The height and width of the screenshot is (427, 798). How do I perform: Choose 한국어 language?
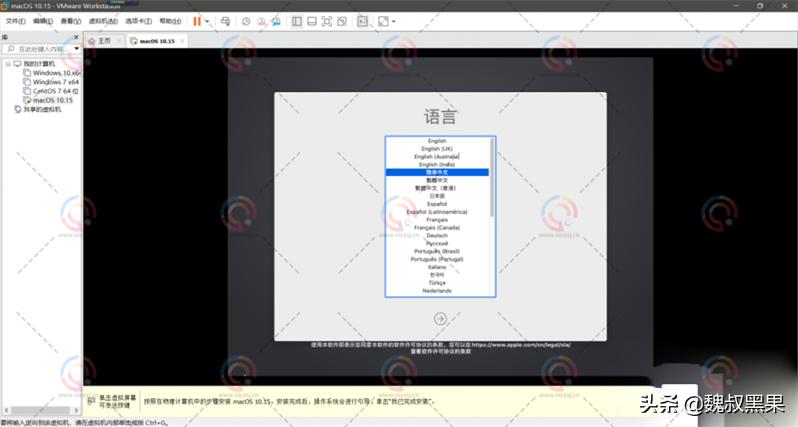tap(437, 275)
